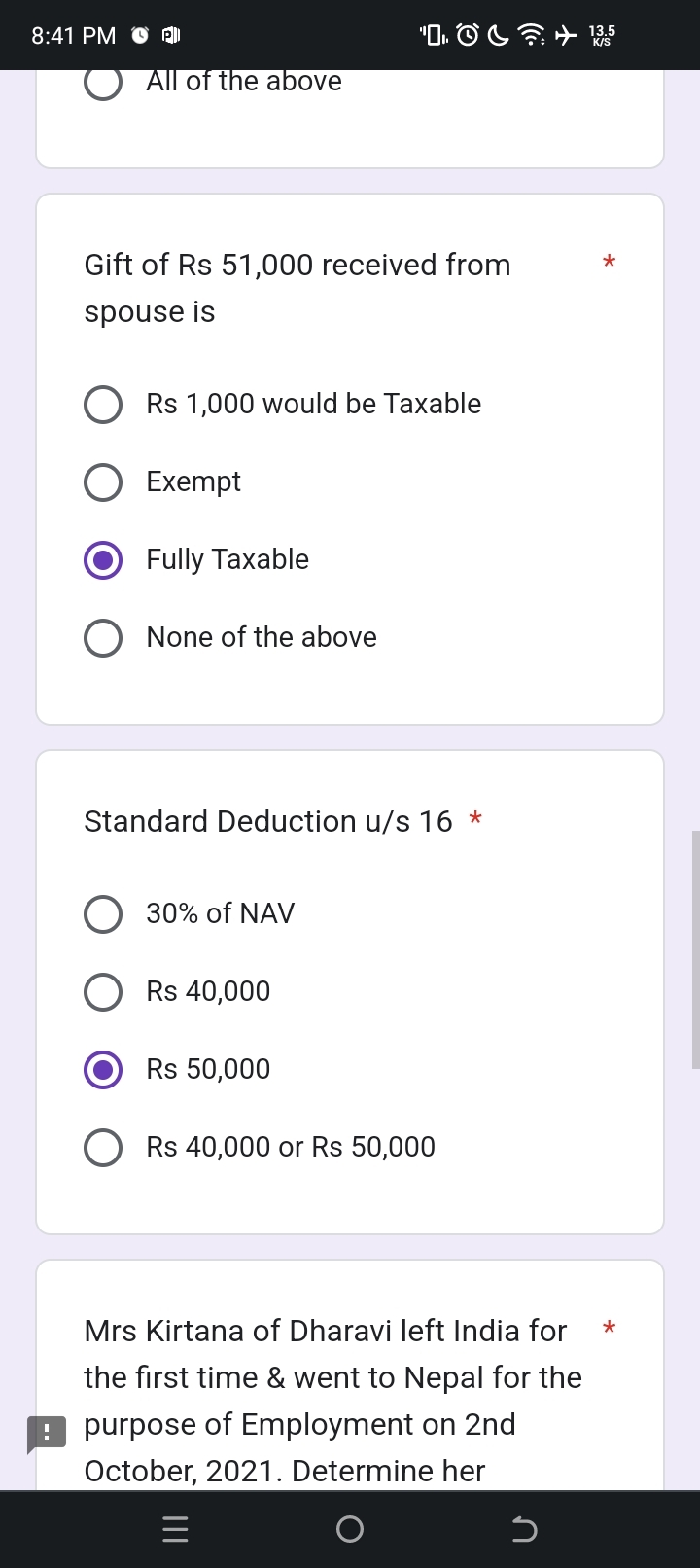Image resolution: width=700 pixels, height=1568 pixels.
Task: Select the 'Exempt' radio option
Action: coord(103,481)
